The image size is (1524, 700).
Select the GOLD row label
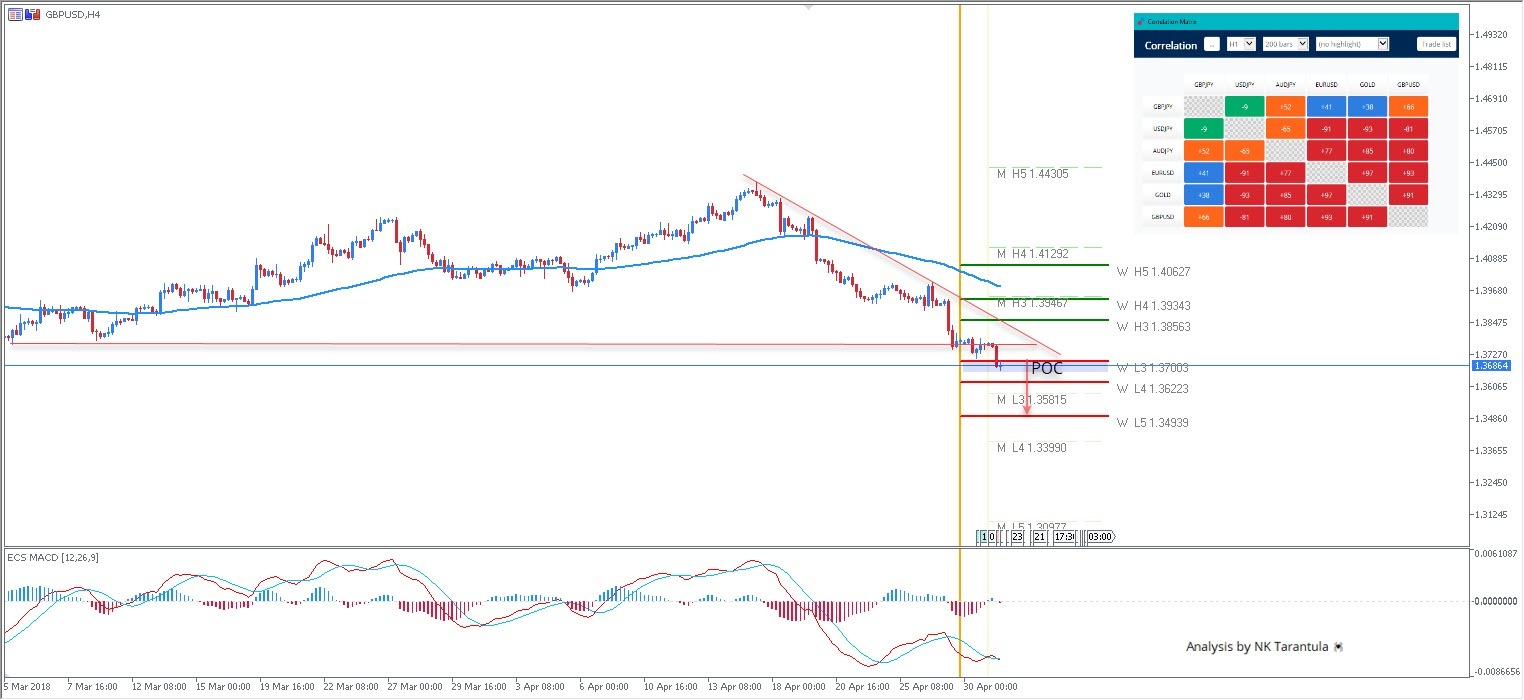click(1162, 194)
